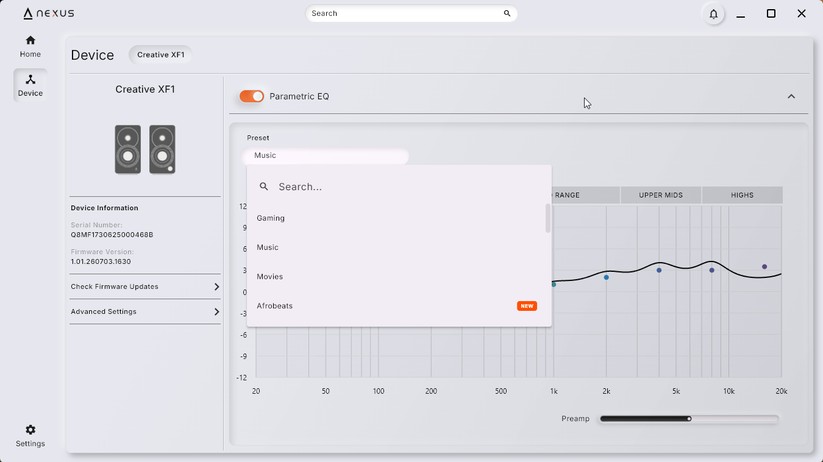The image size is (823, 462).
Task: Click the HIGHS band header
Action: coord(742,195)
